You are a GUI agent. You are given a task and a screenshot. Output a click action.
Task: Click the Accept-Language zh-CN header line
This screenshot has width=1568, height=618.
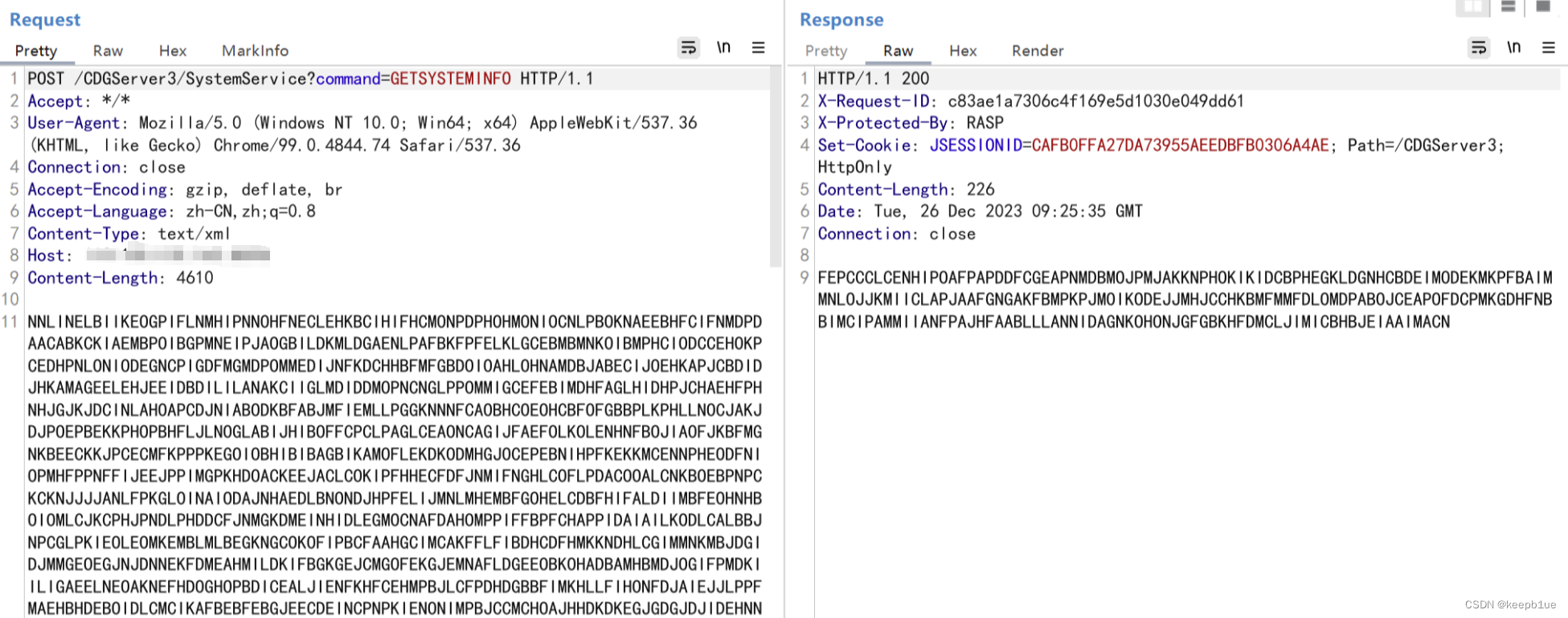tap(172, 211)
